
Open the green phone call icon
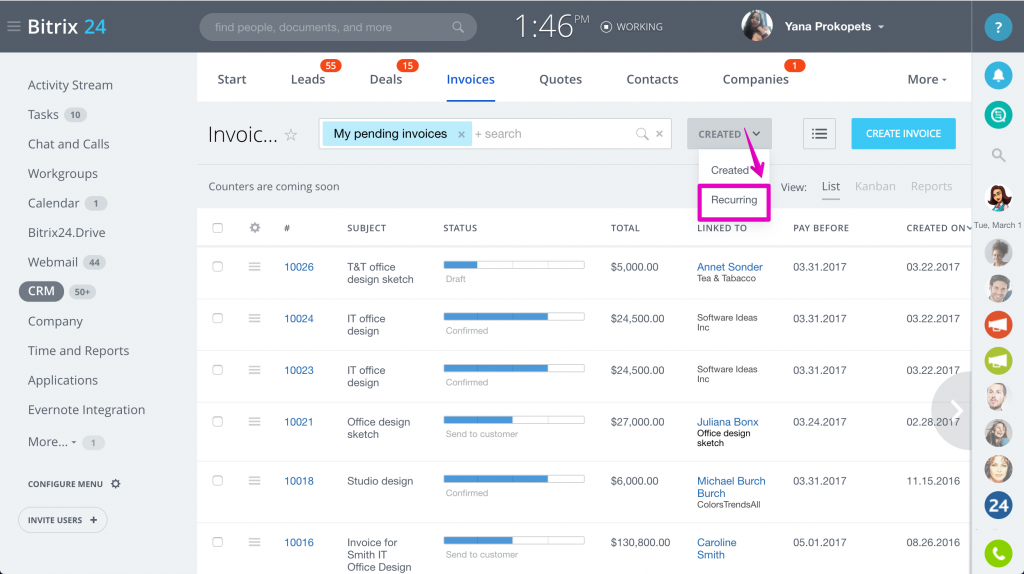(x=998, y=554)
